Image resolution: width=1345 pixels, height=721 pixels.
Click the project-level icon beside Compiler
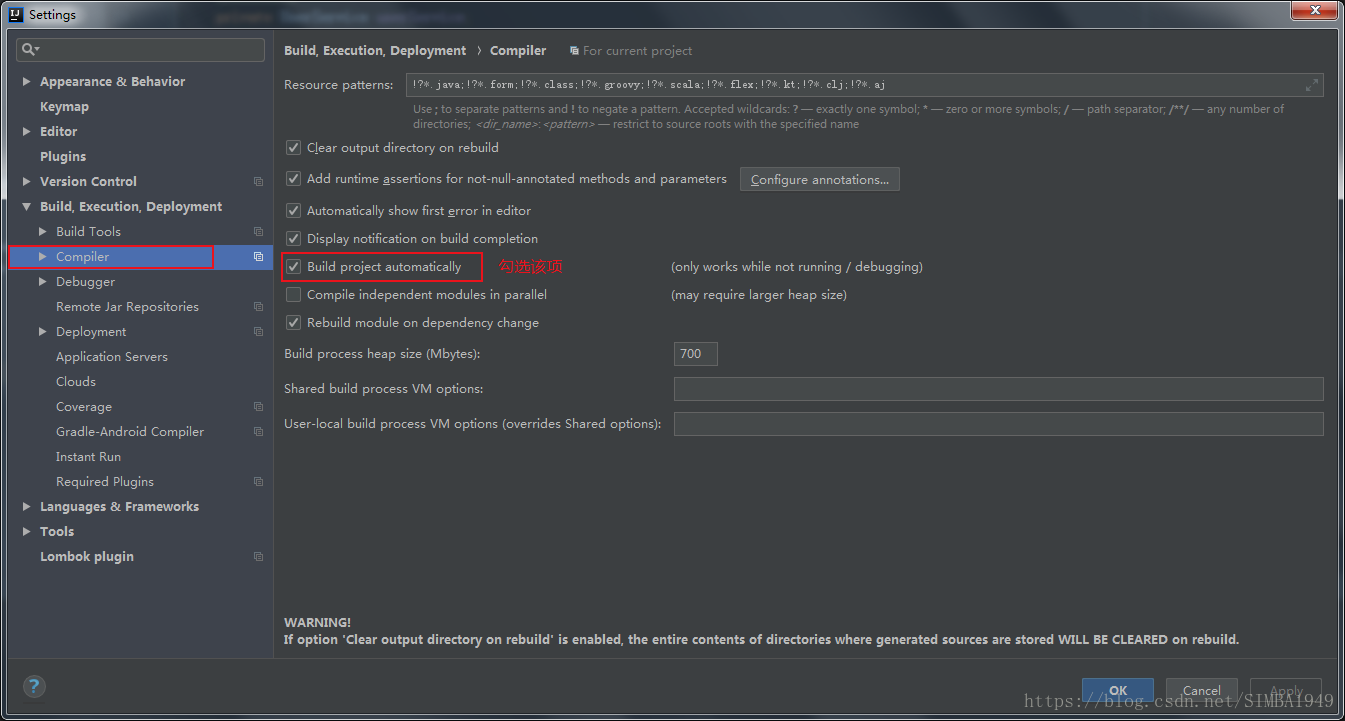(x=258, y=257)
